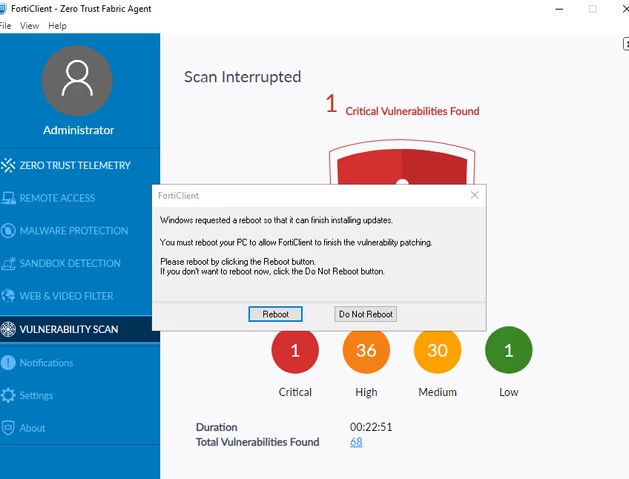Open the File menu

point(5,26)
